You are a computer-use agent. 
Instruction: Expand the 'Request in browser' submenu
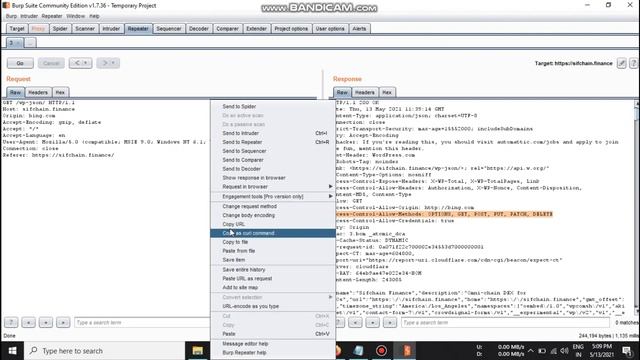click(330, 187)
